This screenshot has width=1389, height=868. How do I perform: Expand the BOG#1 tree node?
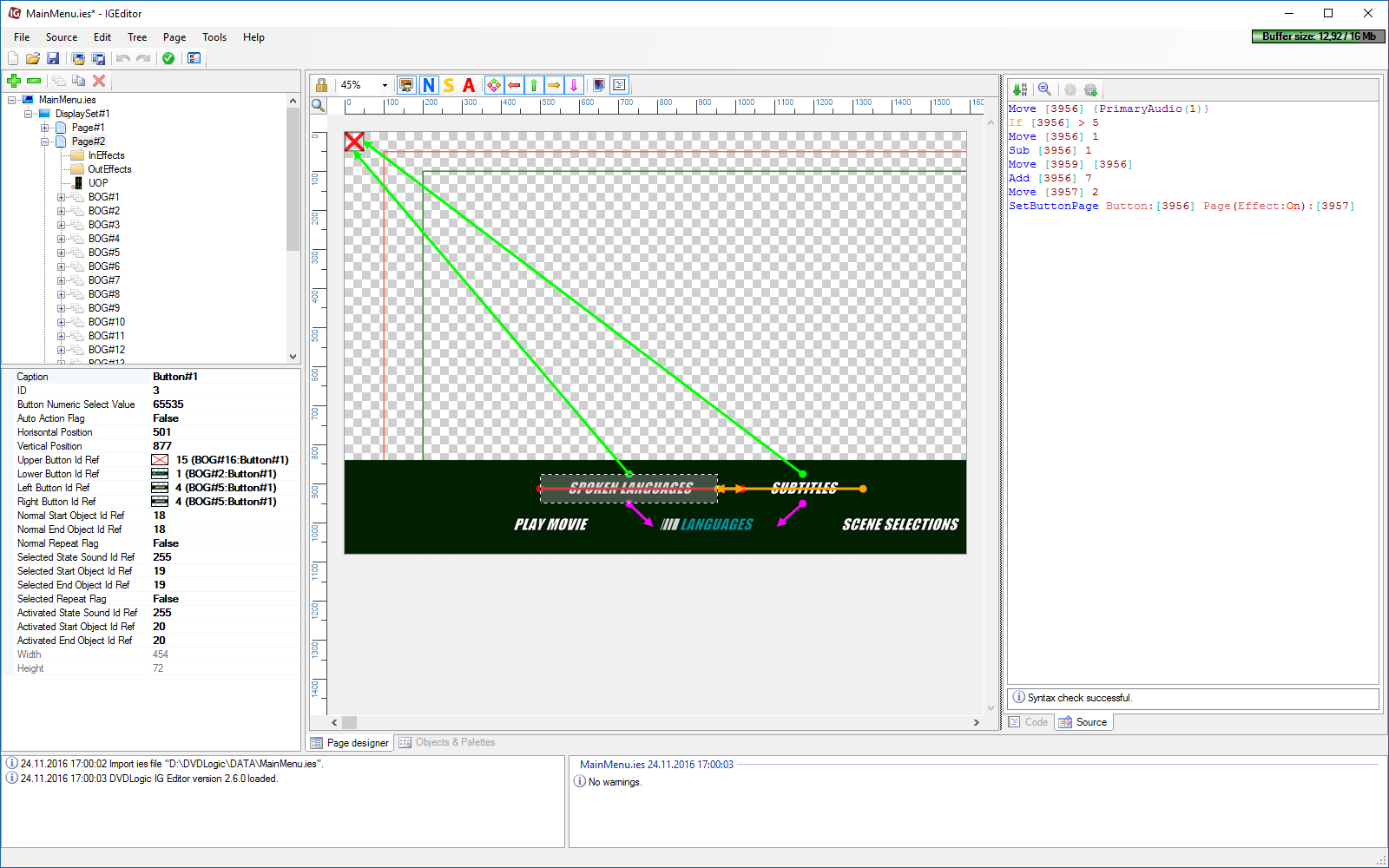(62, 197)
